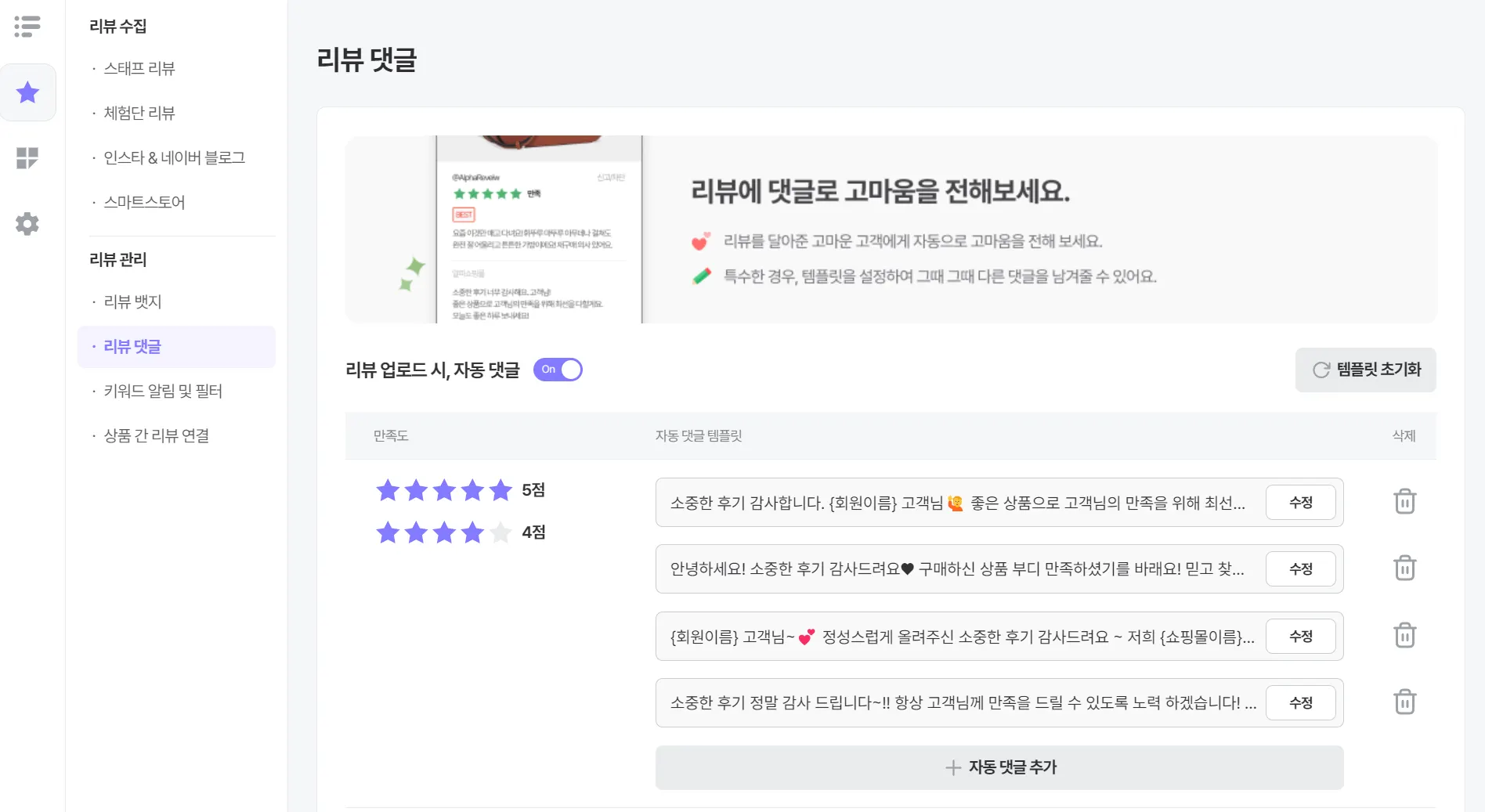This screenshot has width=1485, height=812.
Task: Click the list menu icon in left rail
Action: pyautogui.click(x=27, y=27)
